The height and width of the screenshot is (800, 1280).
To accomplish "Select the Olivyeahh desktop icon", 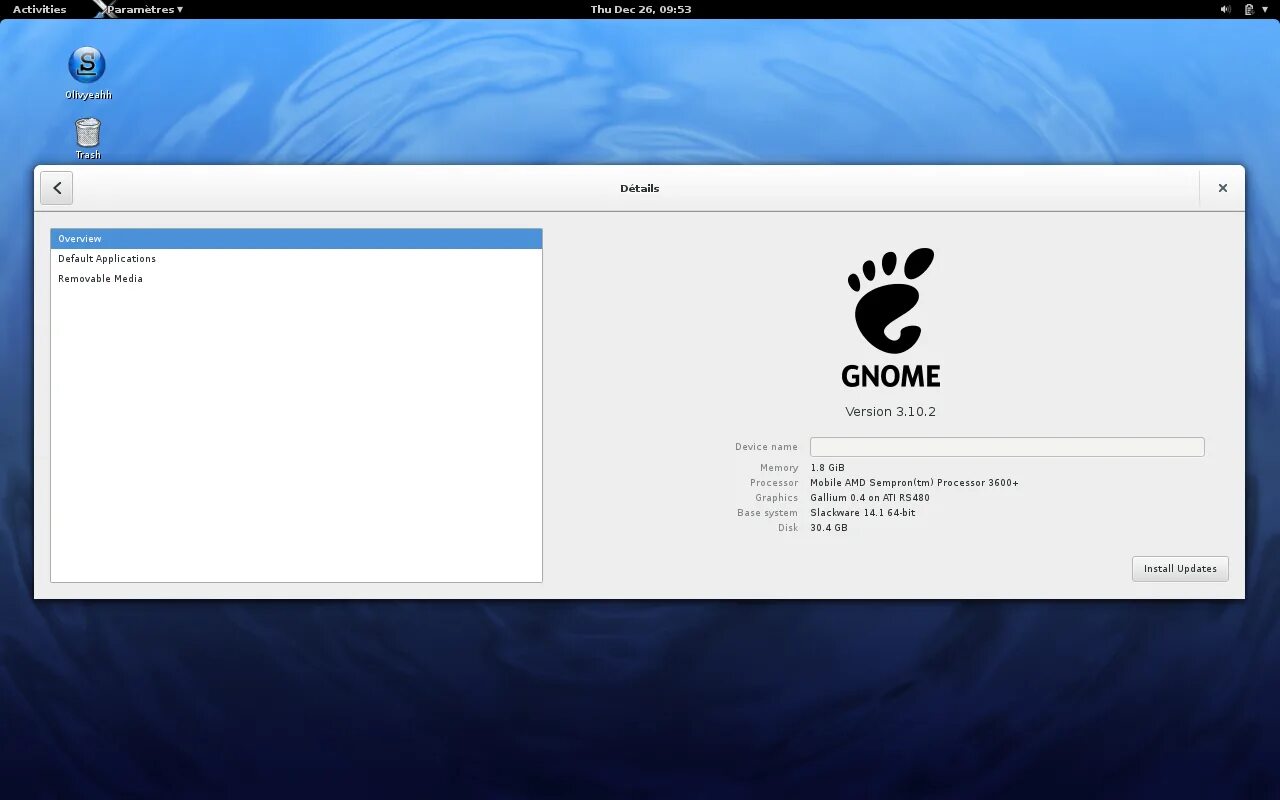I will [x=88, y=73].
